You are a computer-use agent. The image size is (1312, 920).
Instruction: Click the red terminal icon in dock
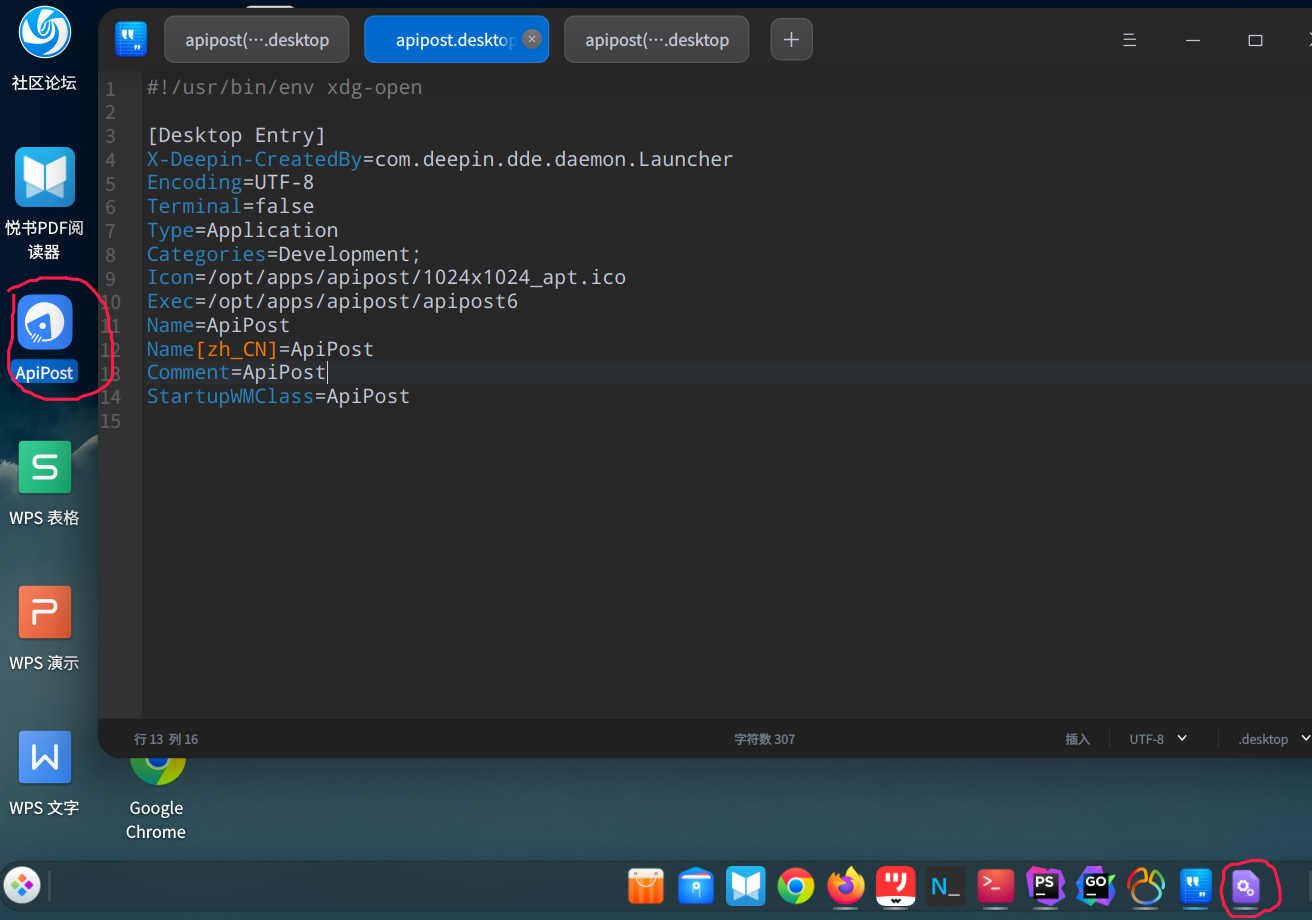995,886
